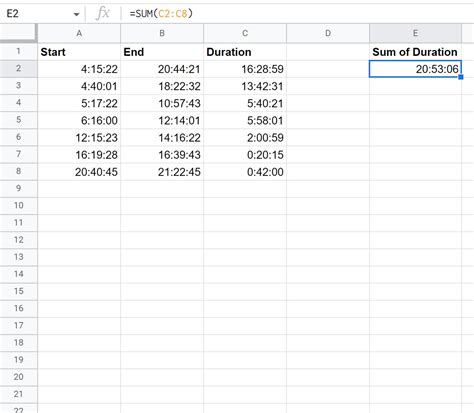Click the Duration header cell
Image resolution: width=474 pixels, height=413 pixels.
pos(245,52)
